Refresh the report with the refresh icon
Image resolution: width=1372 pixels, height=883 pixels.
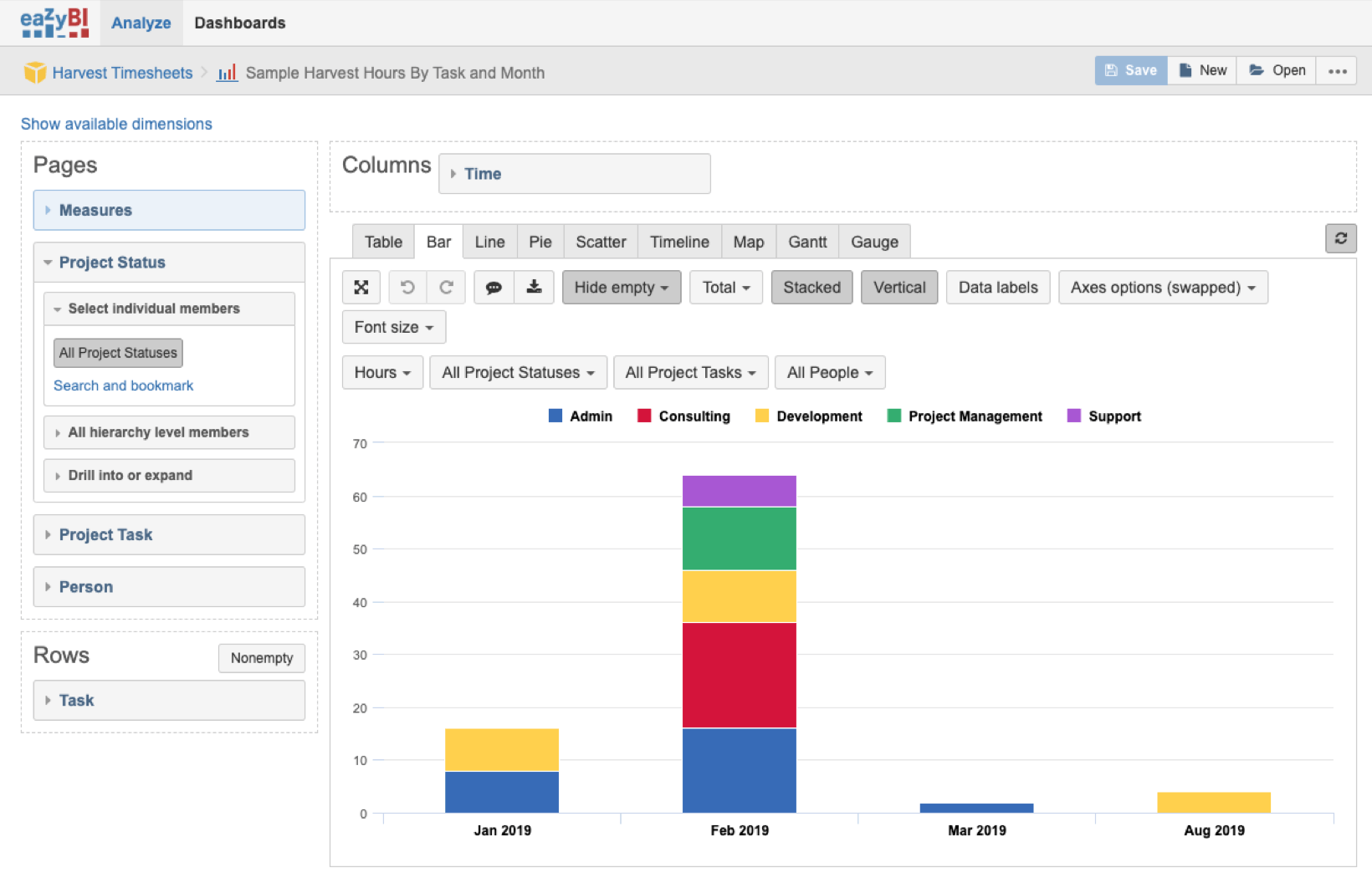click(x=1341, y=238)
